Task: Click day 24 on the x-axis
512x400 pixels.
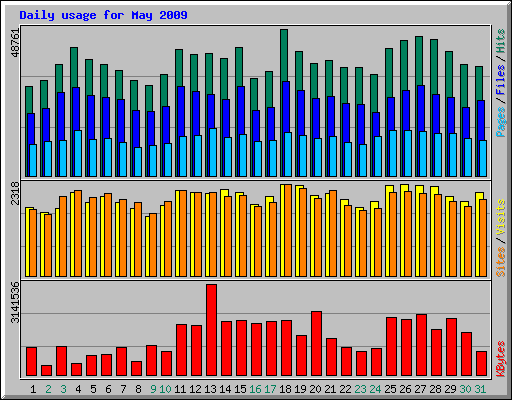Action: 375,389
